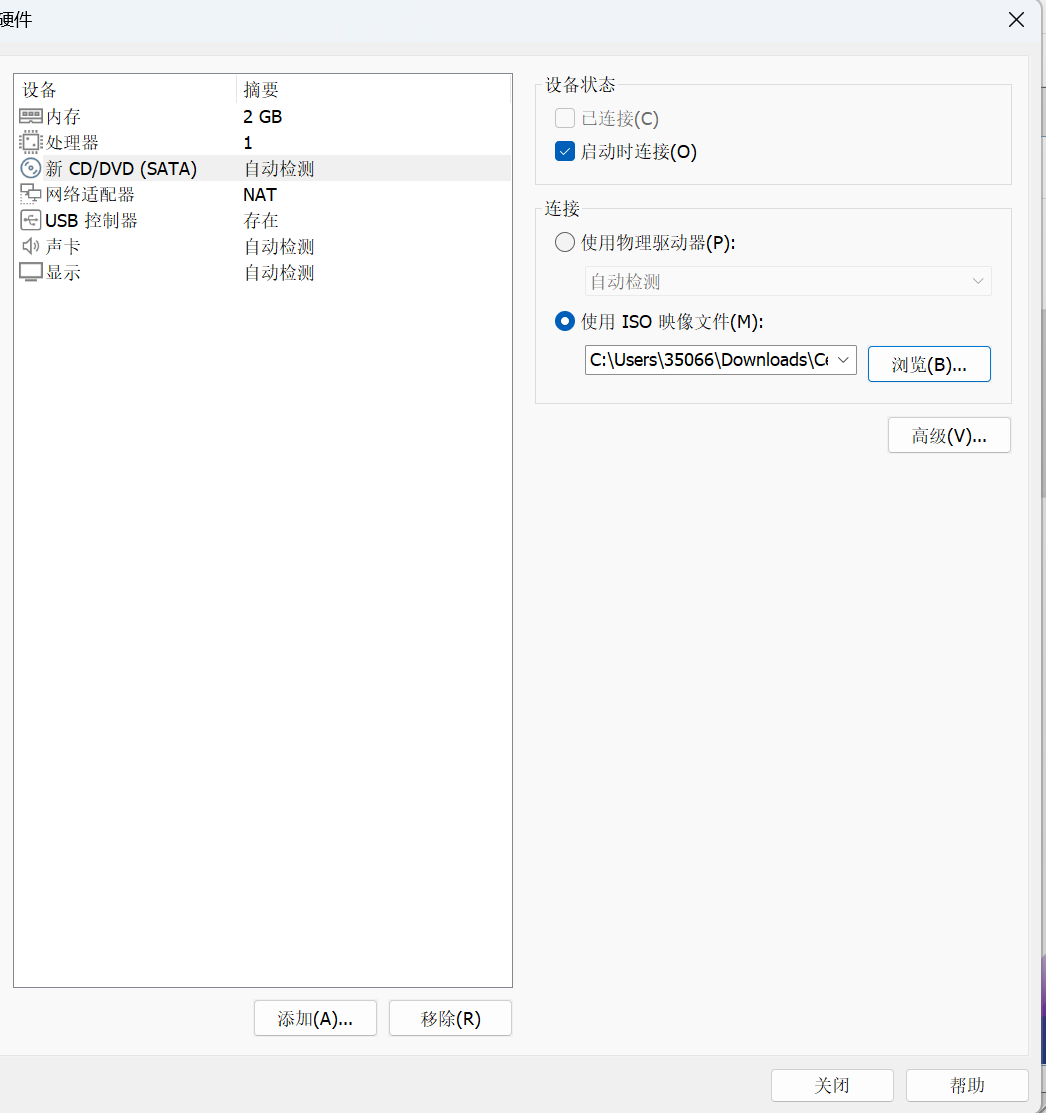This screenshot has width=1046, height=1113.
Task: Select the memory (内存) device icon
Action: coord(31,116)
